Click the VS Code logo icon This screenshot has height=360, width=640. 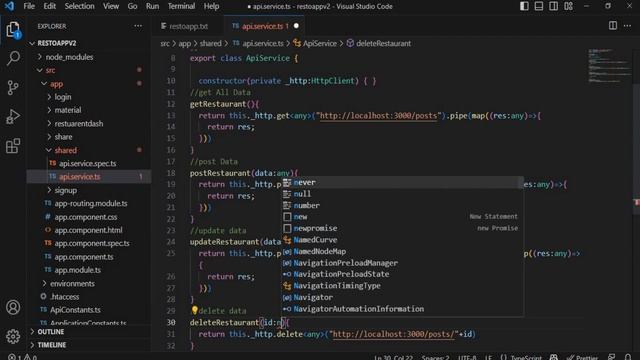click(x=9, y=6)
